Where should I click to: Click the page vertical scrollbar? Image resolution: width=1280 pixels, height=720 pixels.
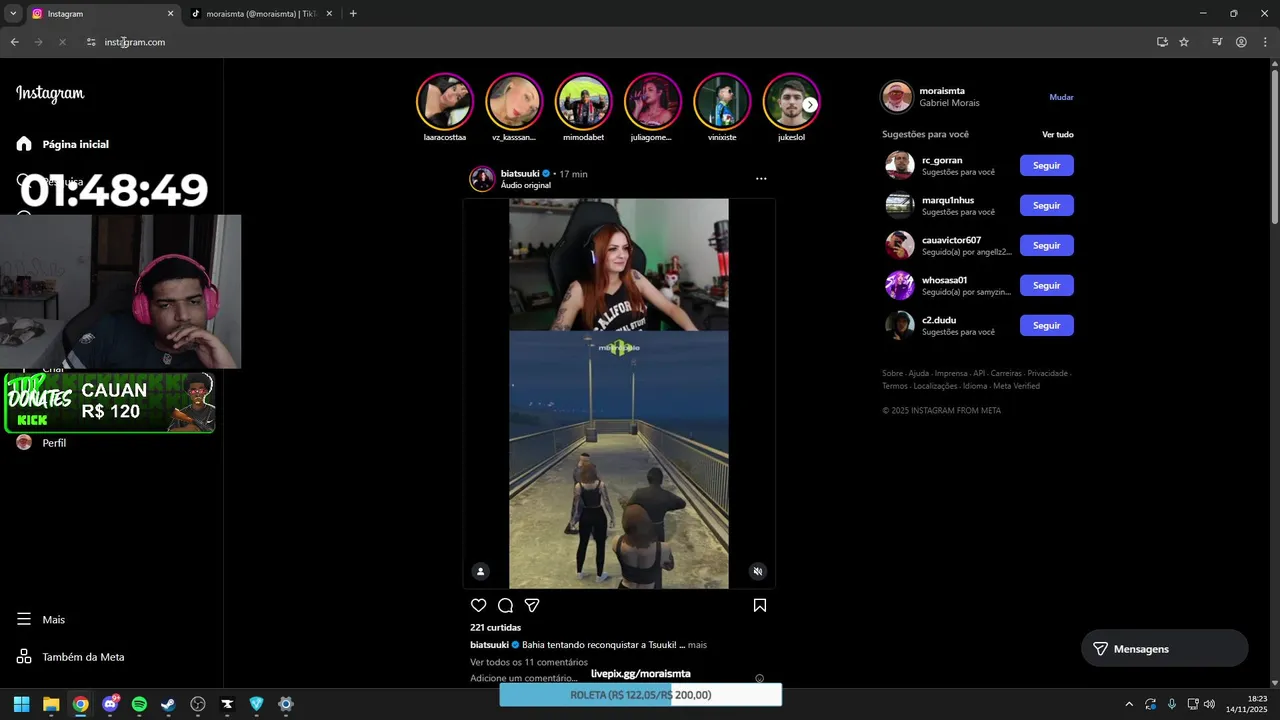[x=1274, y=146]
